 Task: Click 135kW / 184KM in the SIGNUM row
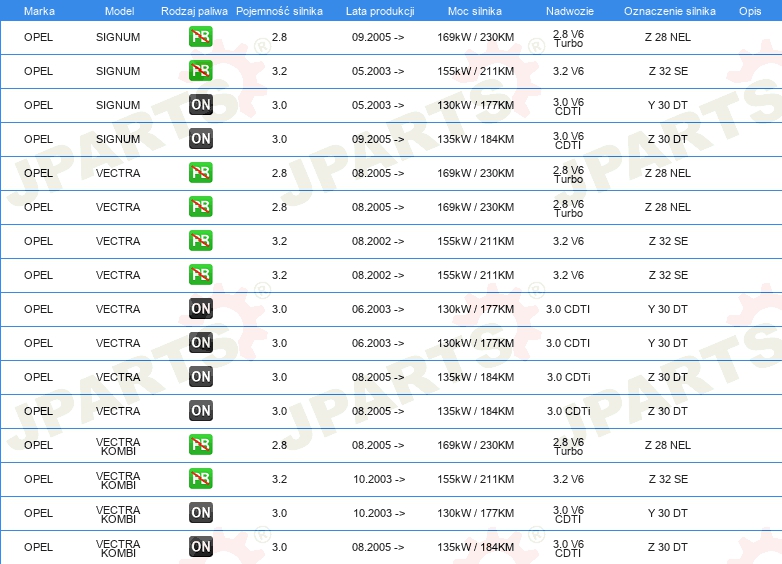click(x=475, y=139)
